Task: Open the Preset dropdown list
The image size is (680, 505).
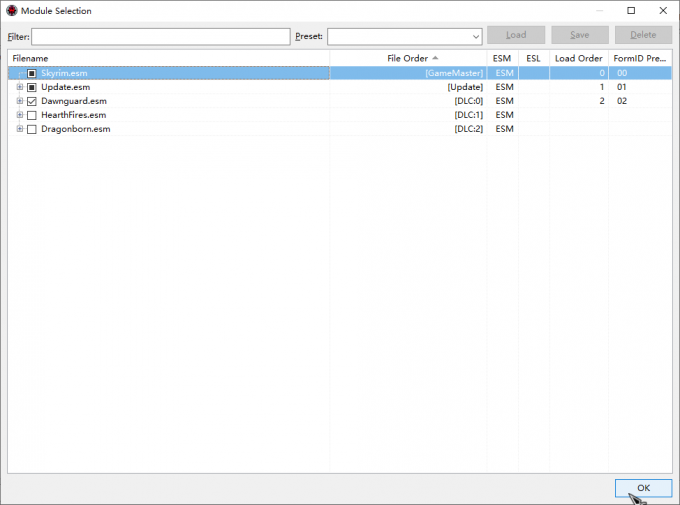Action: click(x=476, y=36)
